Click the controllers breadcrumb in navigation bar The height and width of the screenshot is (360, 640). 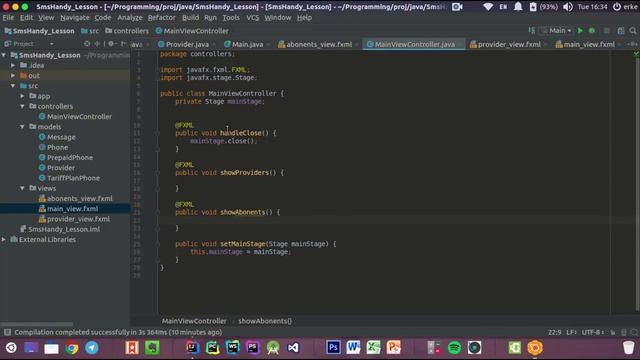[x=127, y=31]
